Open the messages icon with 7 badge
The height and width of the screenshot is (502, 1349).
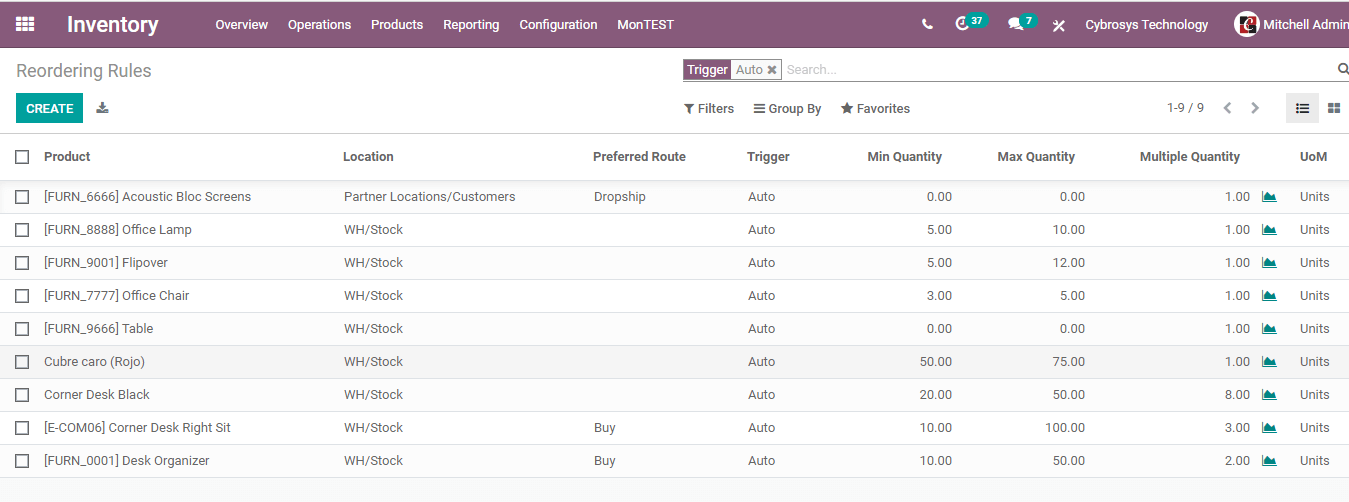(1021, 23)
